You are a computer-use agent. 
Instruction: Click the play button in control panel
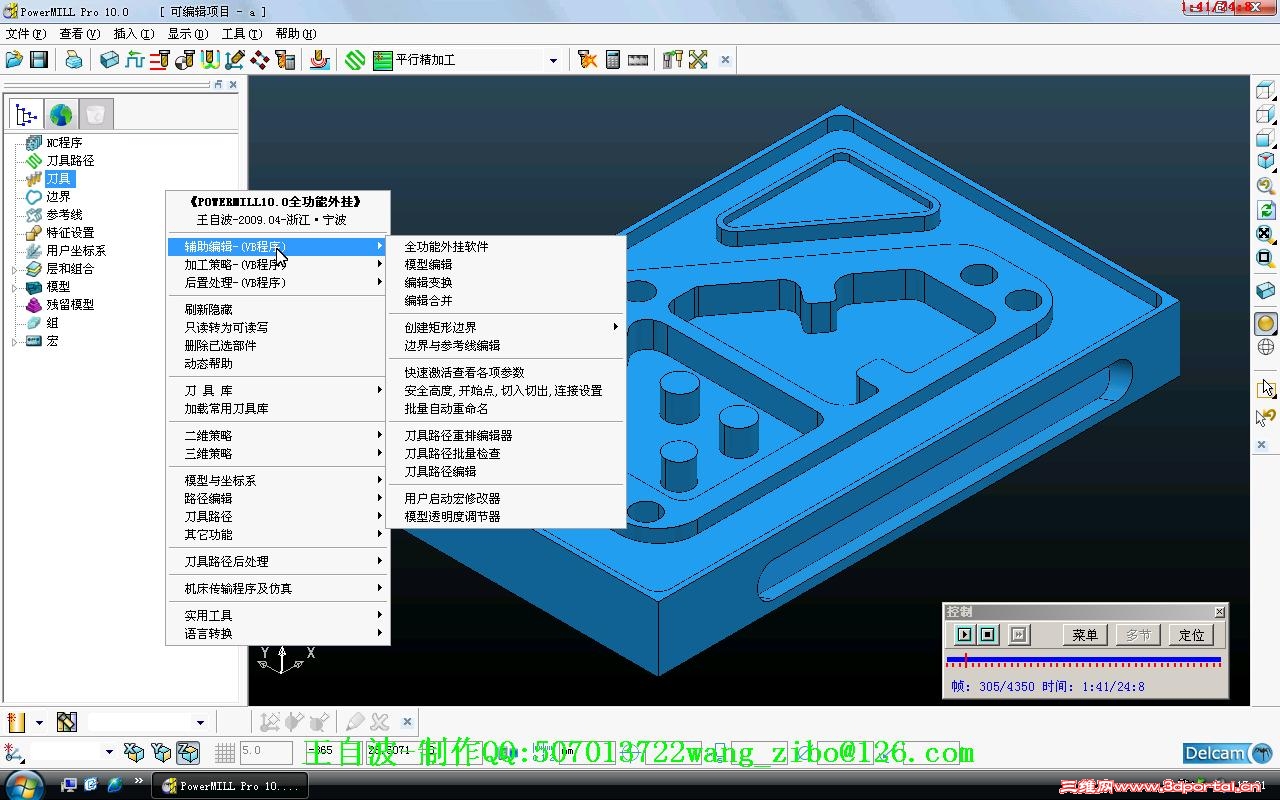(x=964, y=634)
